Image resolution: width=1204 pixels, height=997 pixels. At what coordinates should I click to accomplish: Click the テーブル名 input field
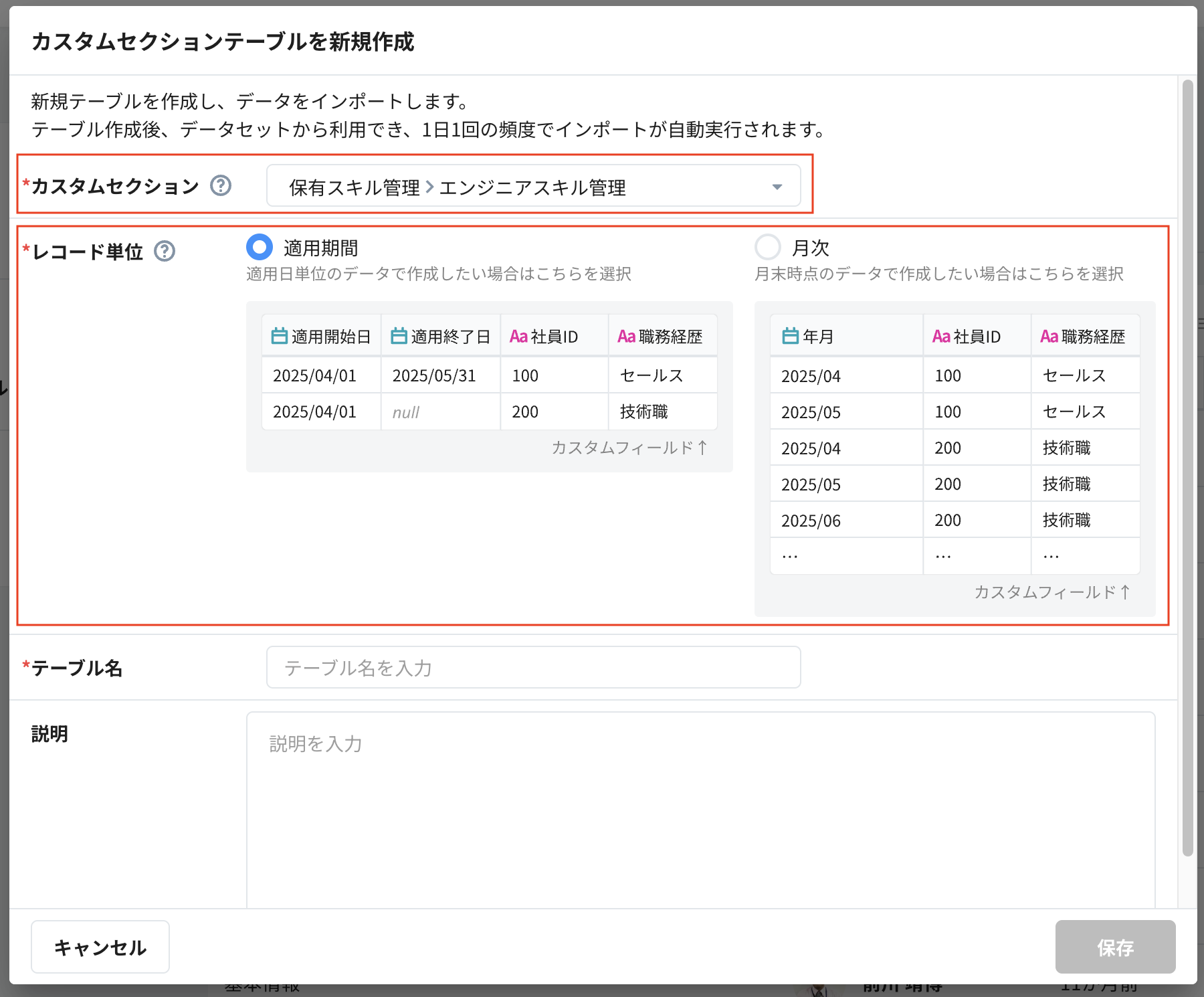point(533,667)
